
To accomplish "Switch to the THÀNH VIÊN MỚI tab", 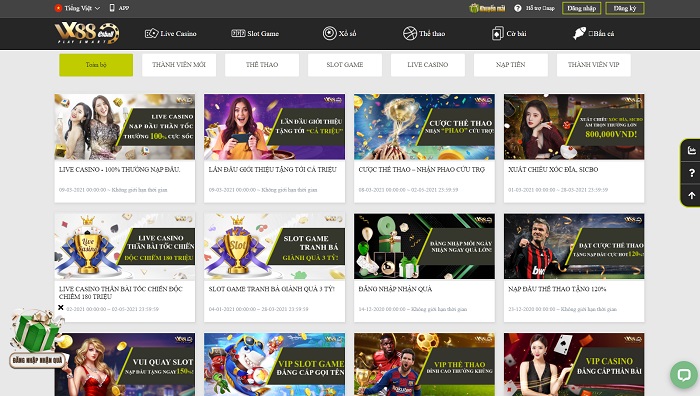I will (179, 65).
